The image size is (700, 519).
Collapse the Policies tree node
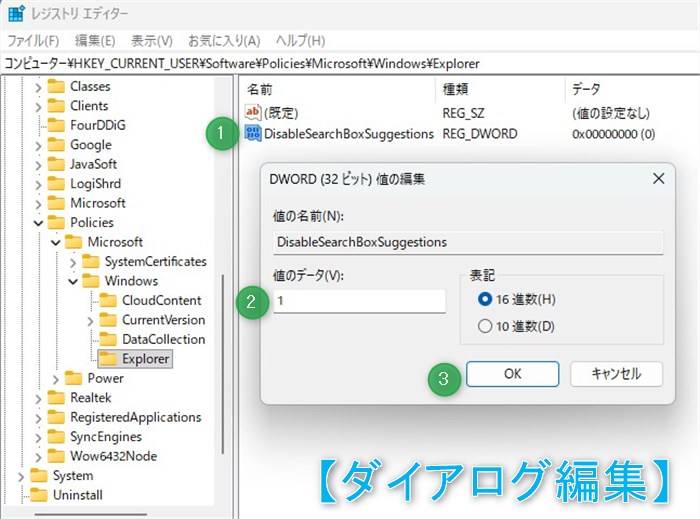pos(38,223)
